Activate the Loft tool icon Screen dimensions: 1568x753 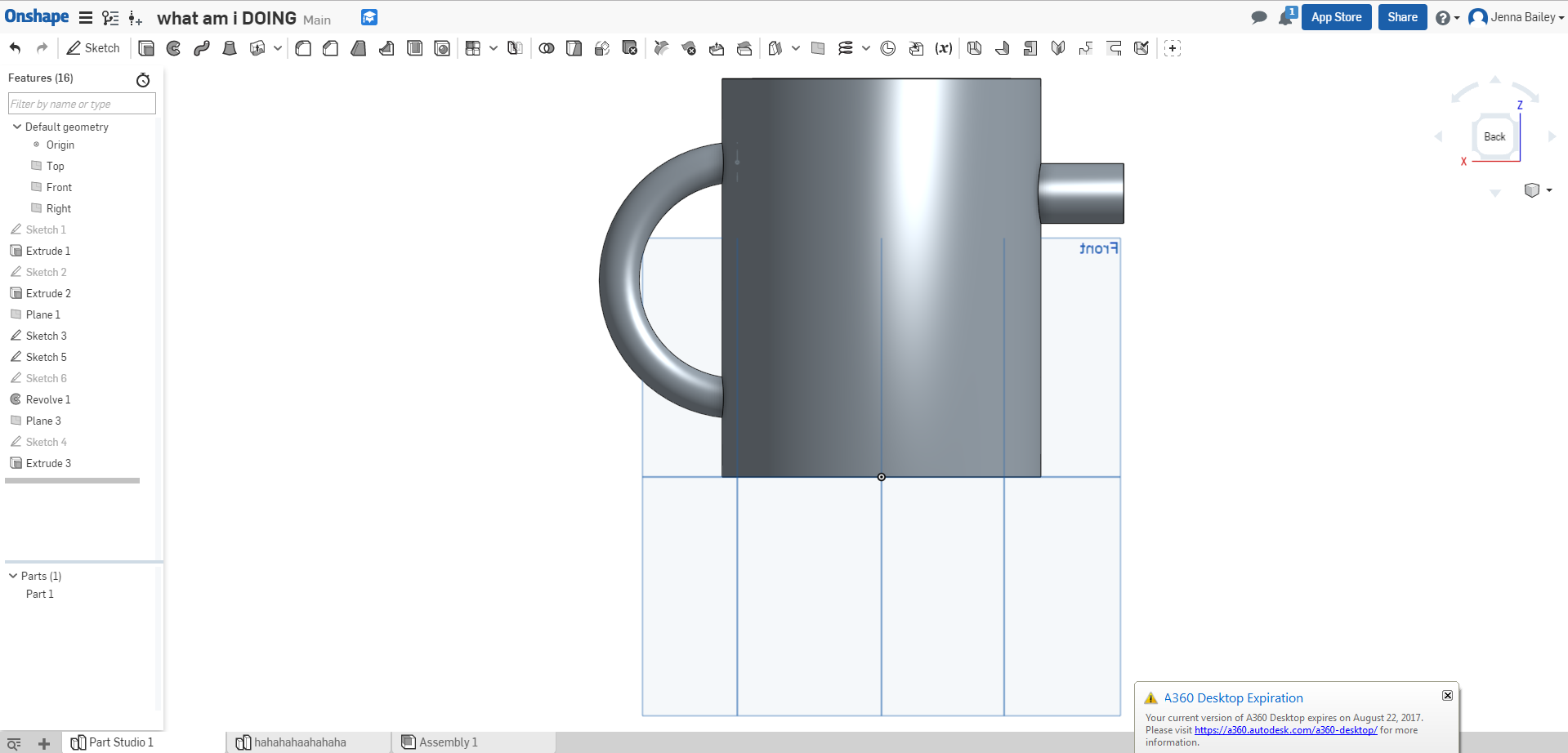[x=230, y=48]
